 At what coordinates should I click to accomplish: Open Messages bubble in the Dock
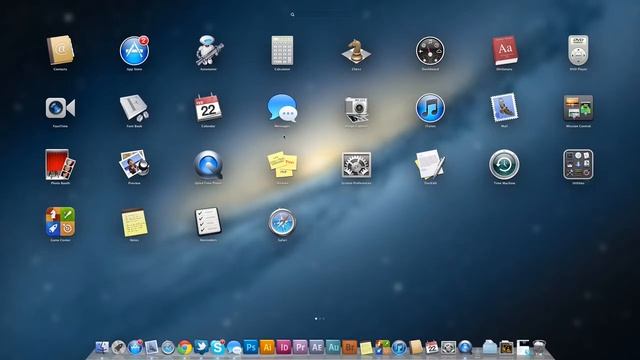coord(234,348)
